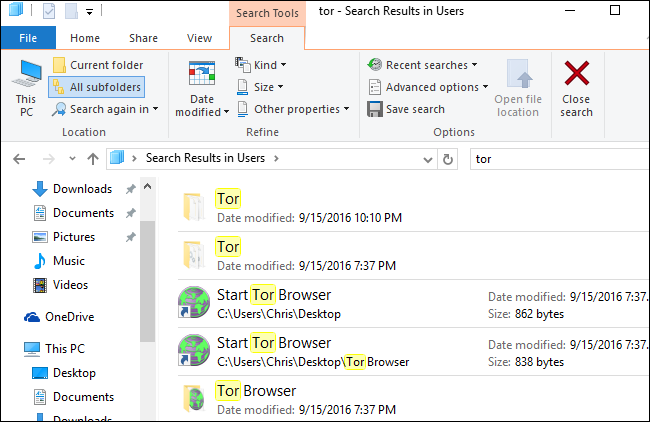Click the up arrow navigation icon
This screenshot has height=422, width=650.
[92, 158]
